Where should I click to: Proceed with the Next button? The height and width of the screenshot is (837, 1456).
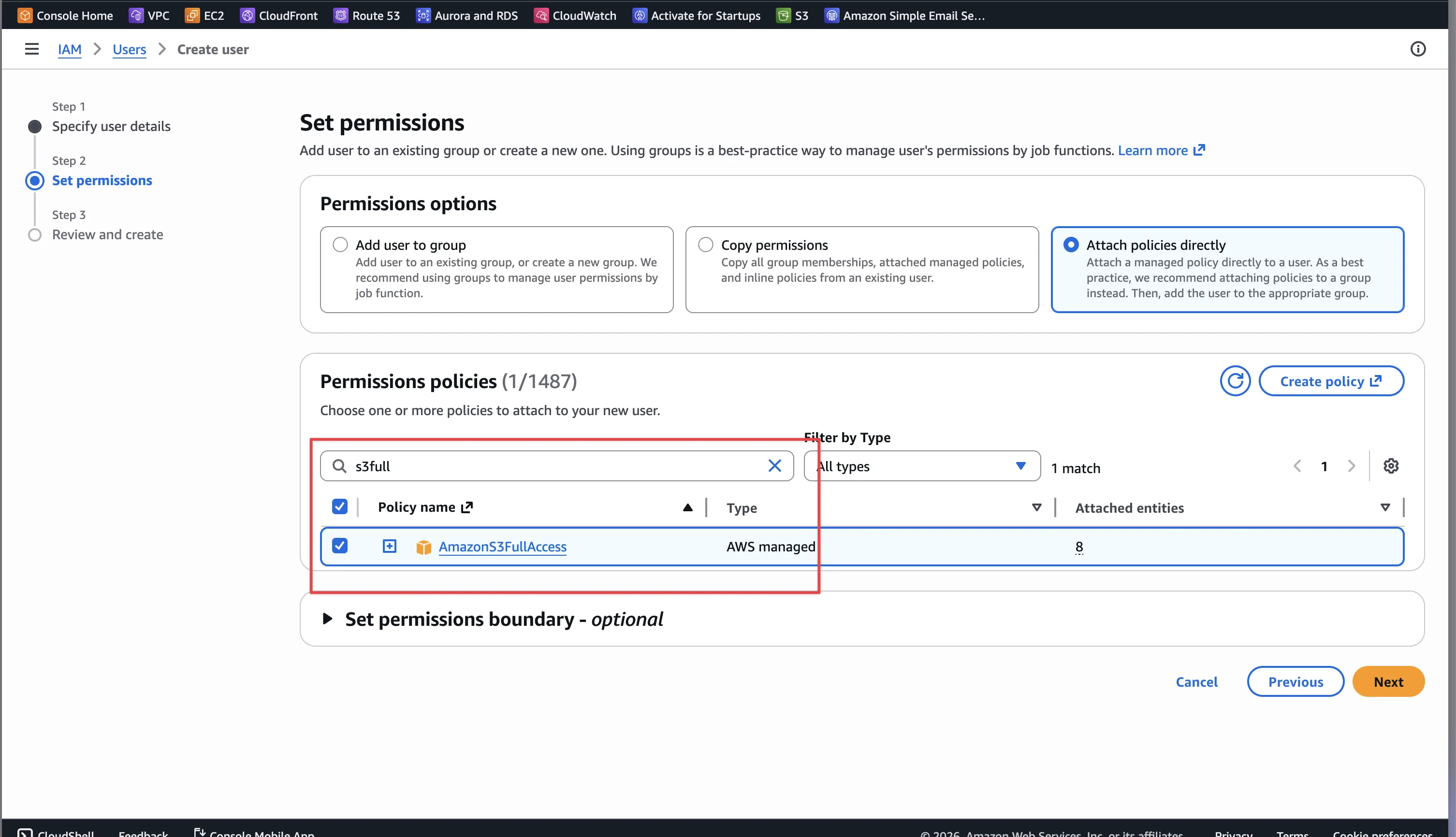[1388, 681]
